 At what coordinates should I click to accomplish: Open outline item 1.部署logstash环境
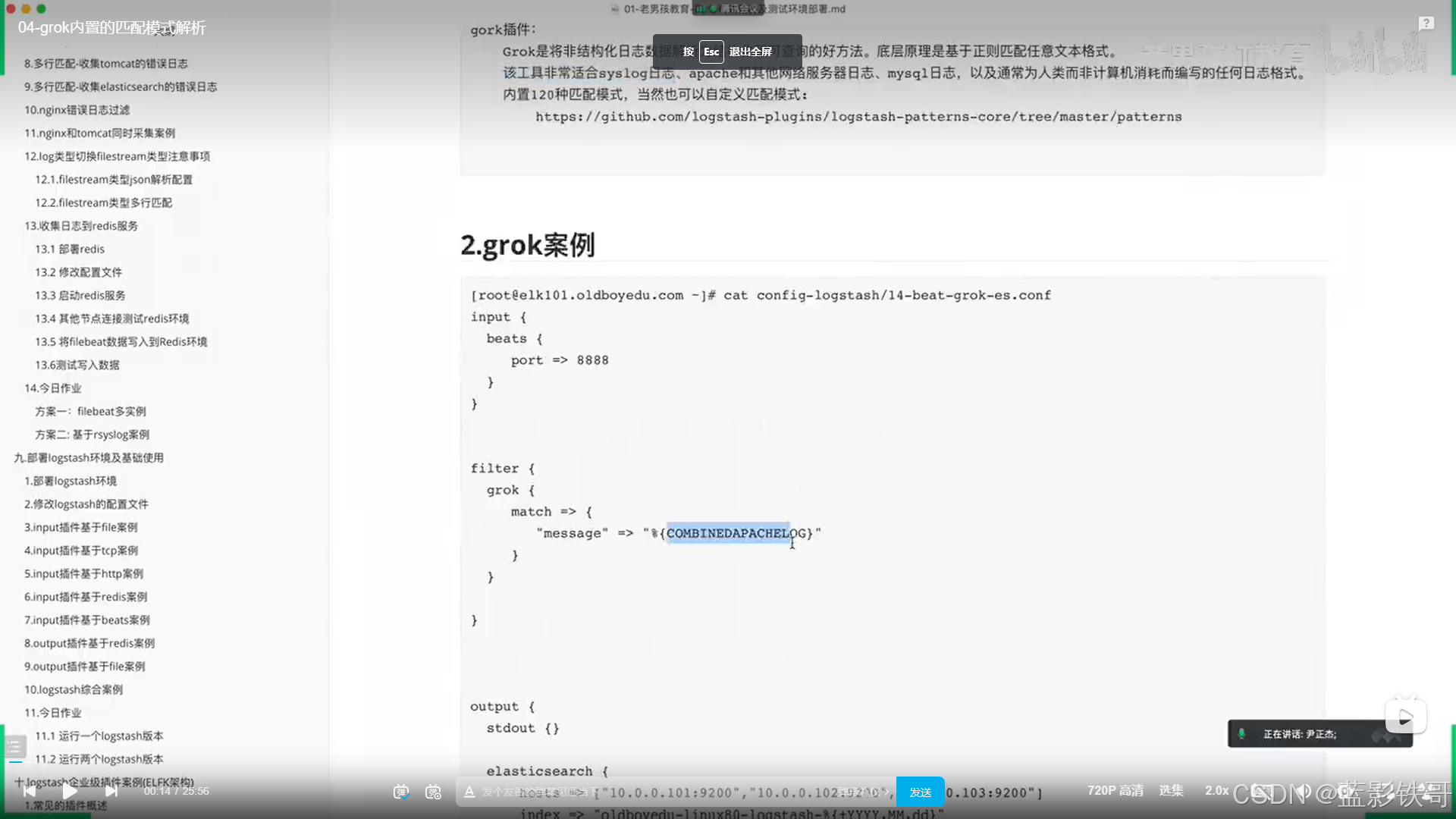pyautogui.click(x=71, y=481)
